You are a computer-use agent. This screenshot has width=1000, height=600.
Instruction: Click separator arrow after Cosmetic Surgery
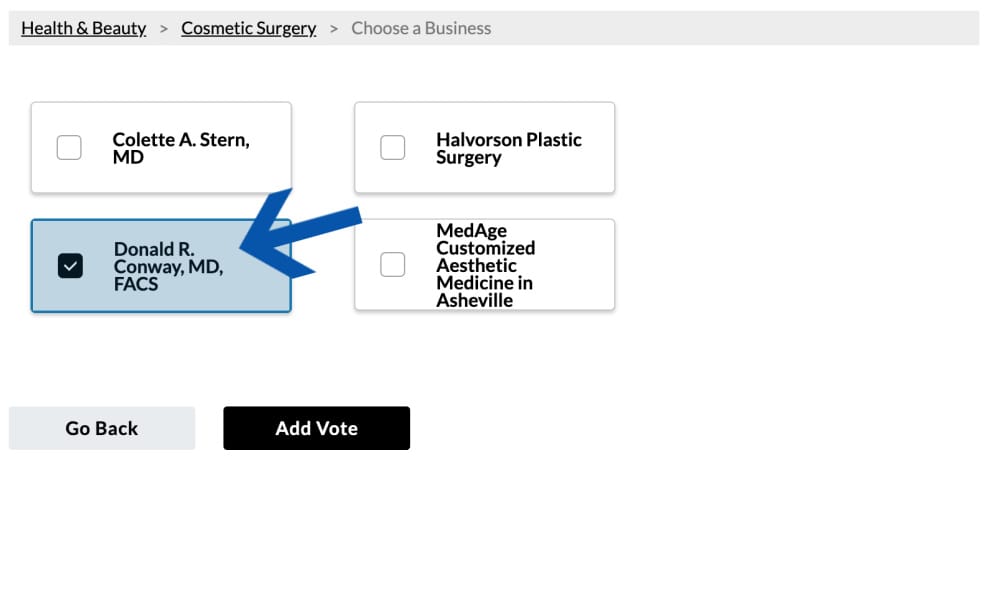(x=334, y=29)
